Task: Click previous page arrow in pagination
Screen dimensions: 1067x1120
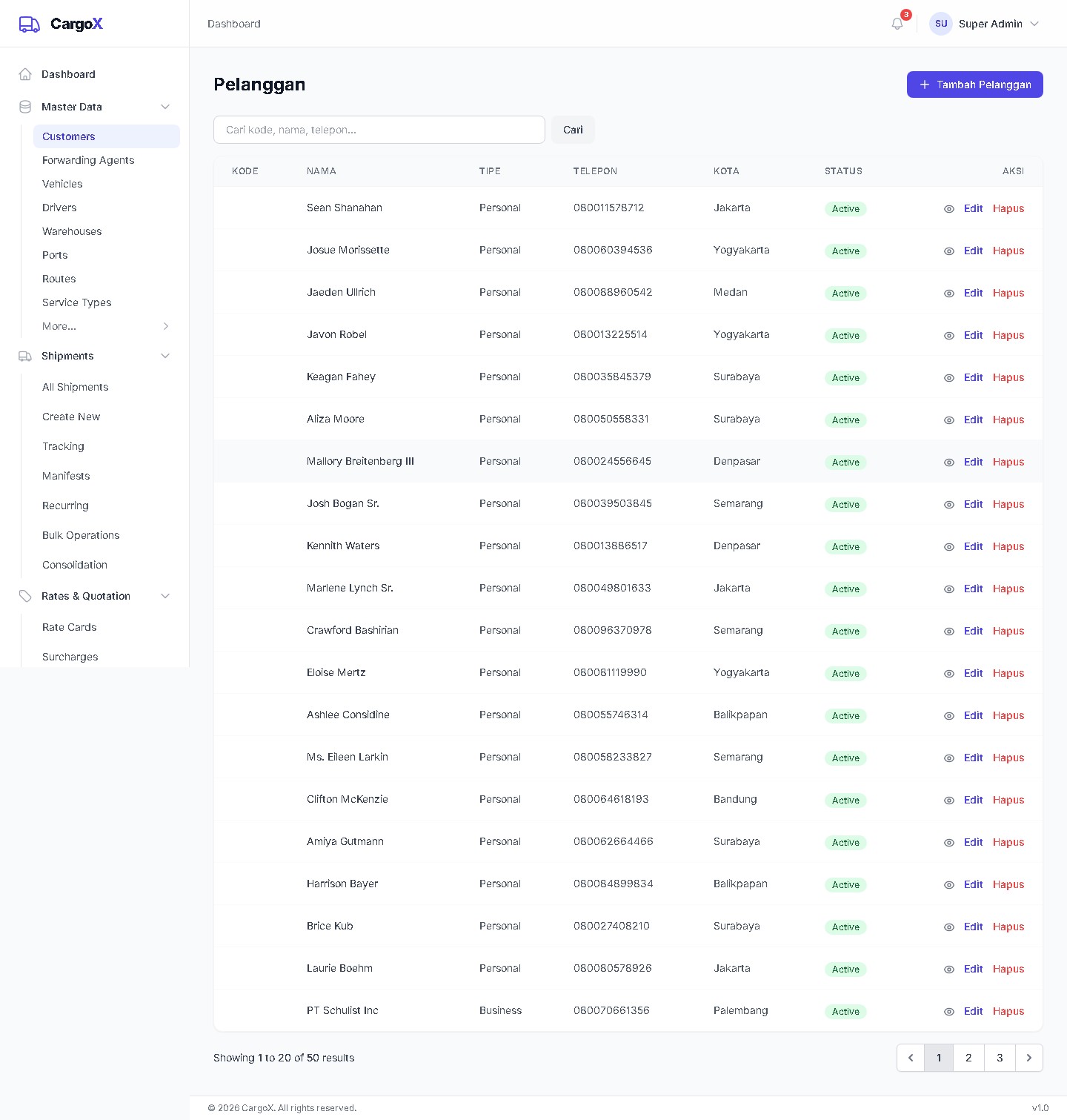Action: coord(911,1058)
